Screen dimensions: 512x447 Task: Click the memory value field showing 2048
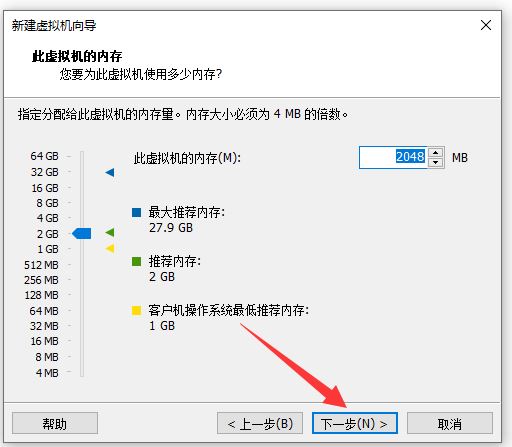[393, 157]
